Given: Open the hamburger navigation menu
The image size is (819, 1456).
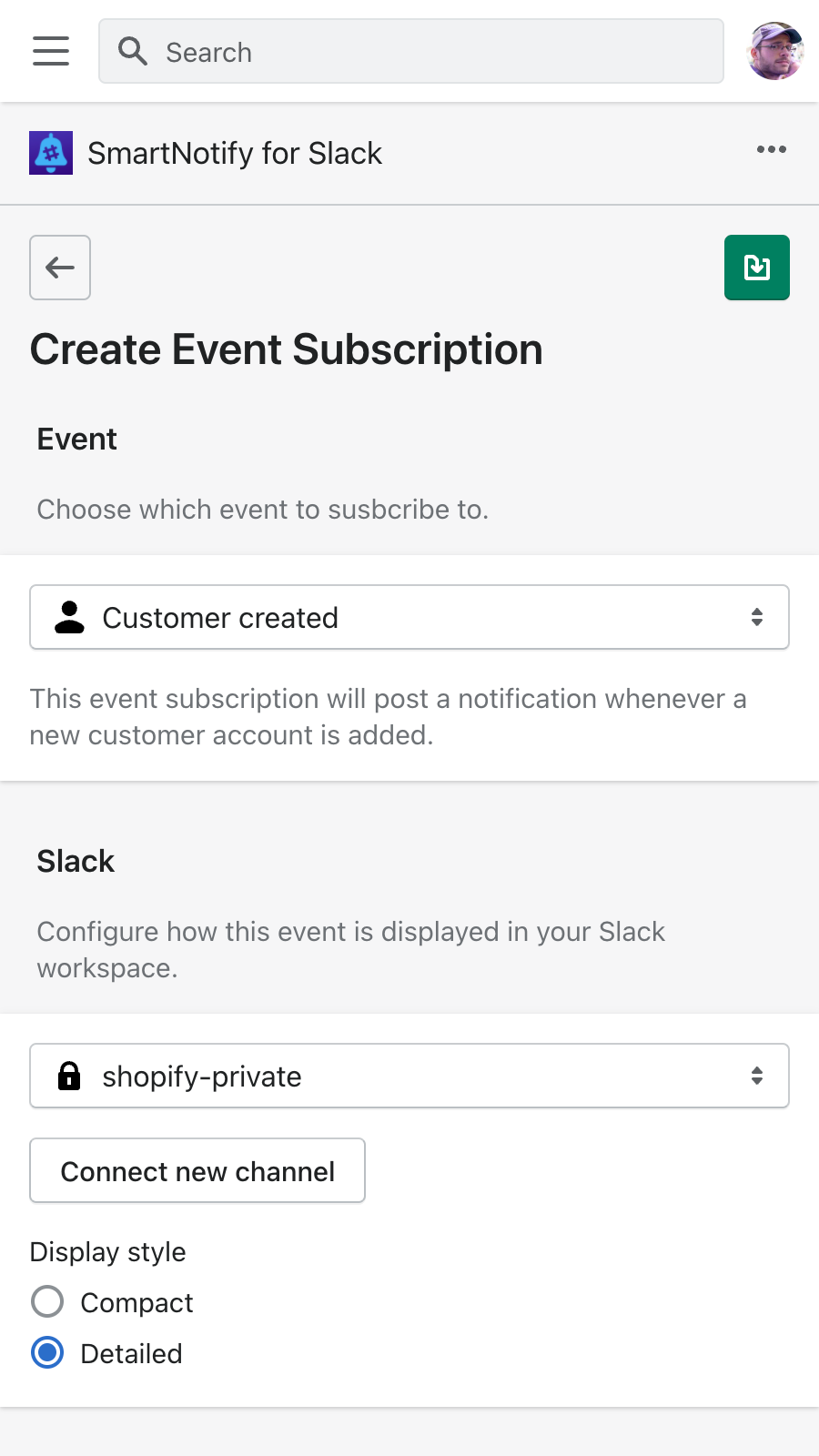Looking at the screenshot, I should click(x=51, y=51).
